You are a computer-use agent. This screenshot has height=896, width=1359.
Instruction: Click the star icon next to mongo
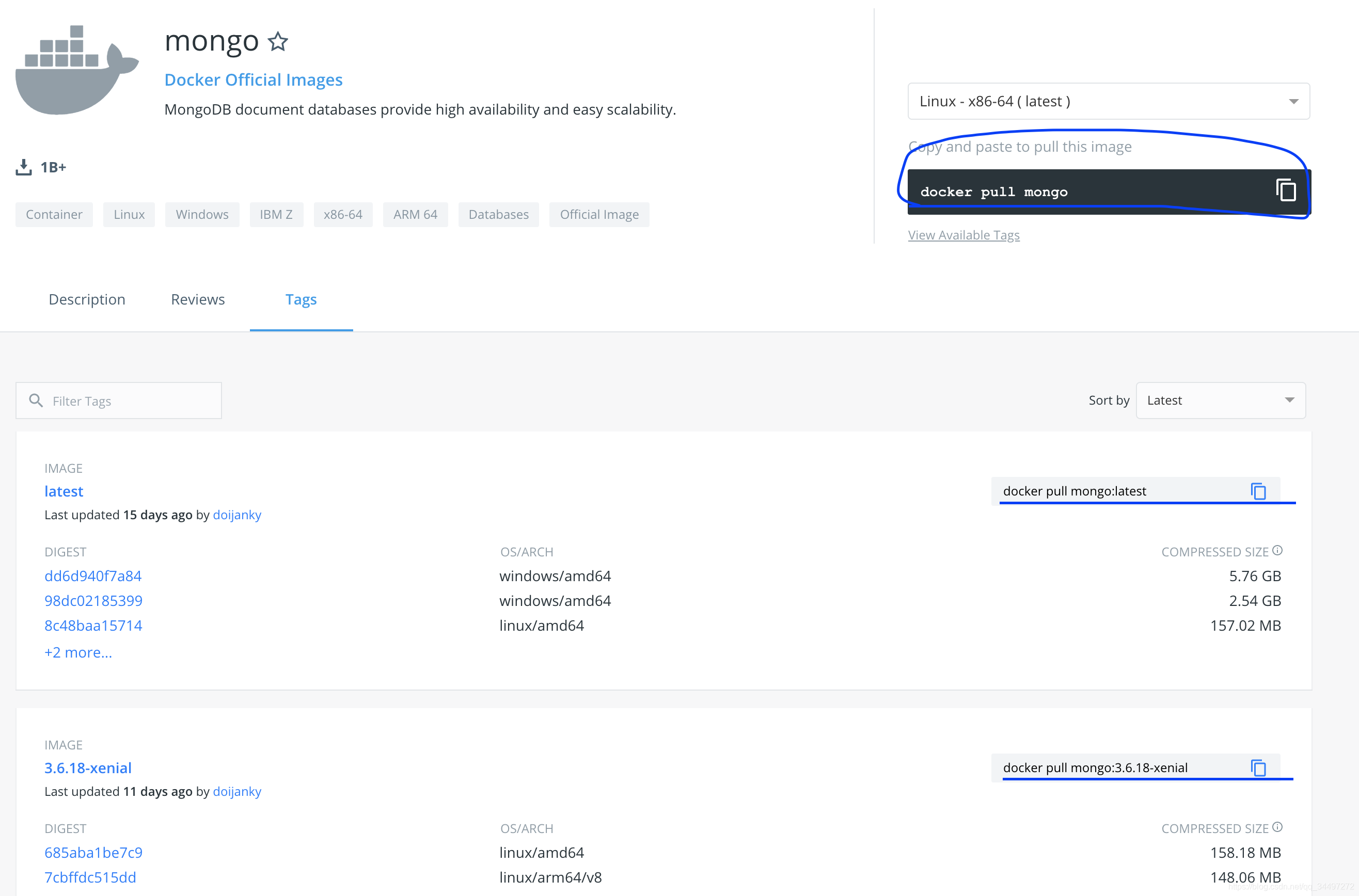coord(278,42)
